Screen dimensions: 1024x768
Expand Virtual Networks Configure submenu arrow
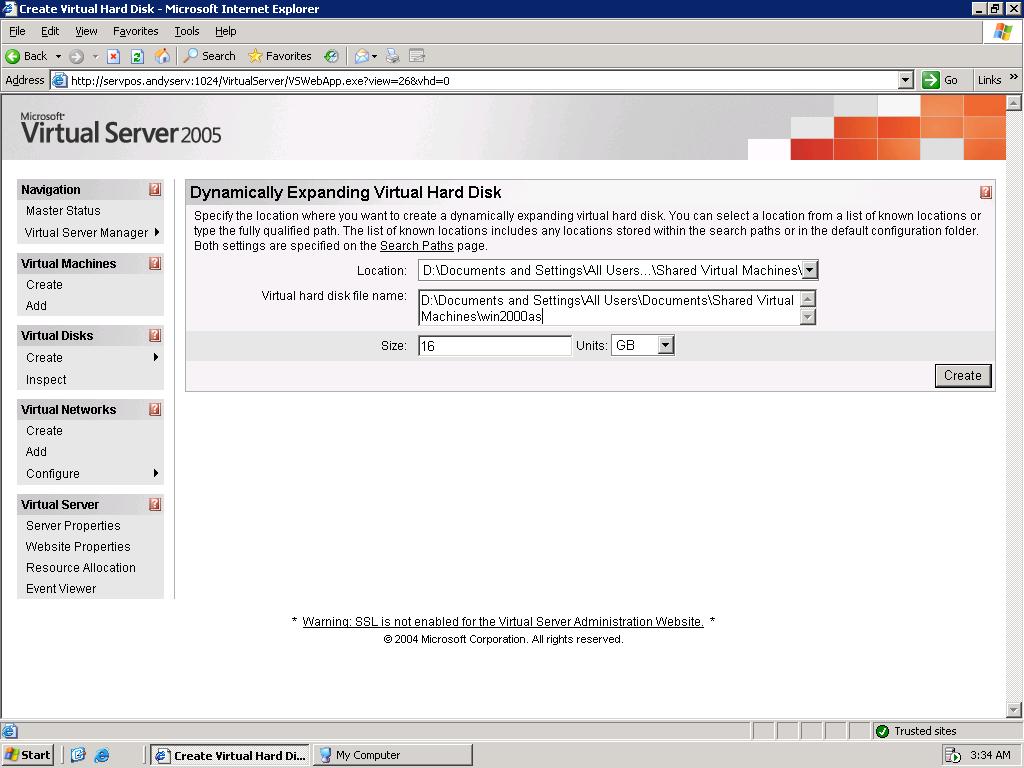(155, 473)
